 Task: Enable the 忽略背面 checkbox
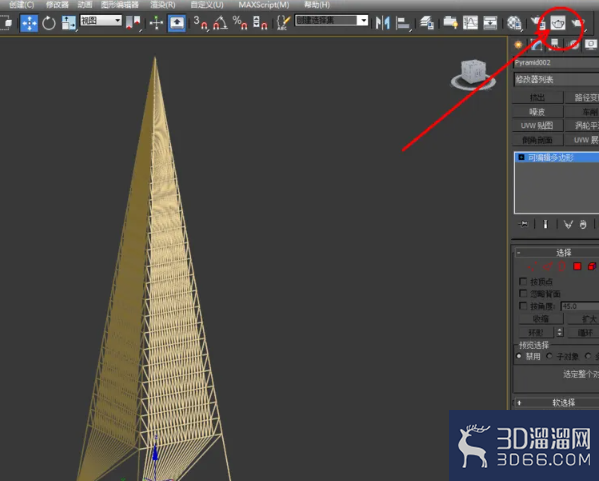pyautogui.click(x=523, y=293)
